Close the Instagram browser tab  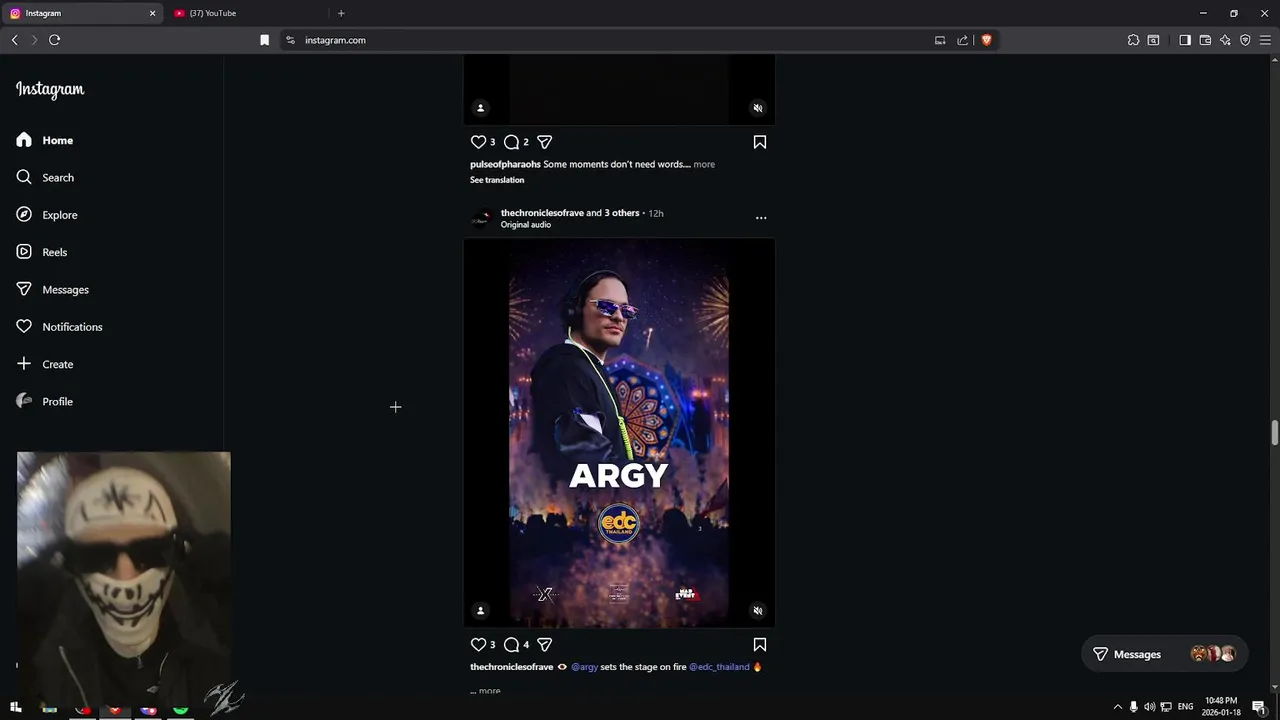click(153, 13)
